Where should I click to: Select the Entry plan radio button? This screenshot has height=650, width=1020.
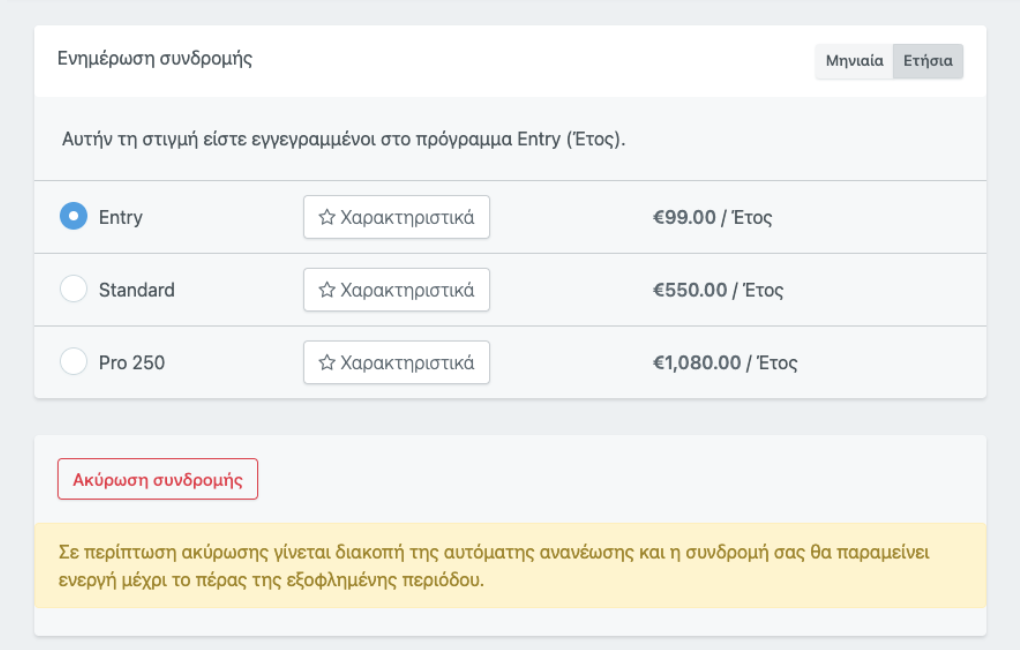73,216
